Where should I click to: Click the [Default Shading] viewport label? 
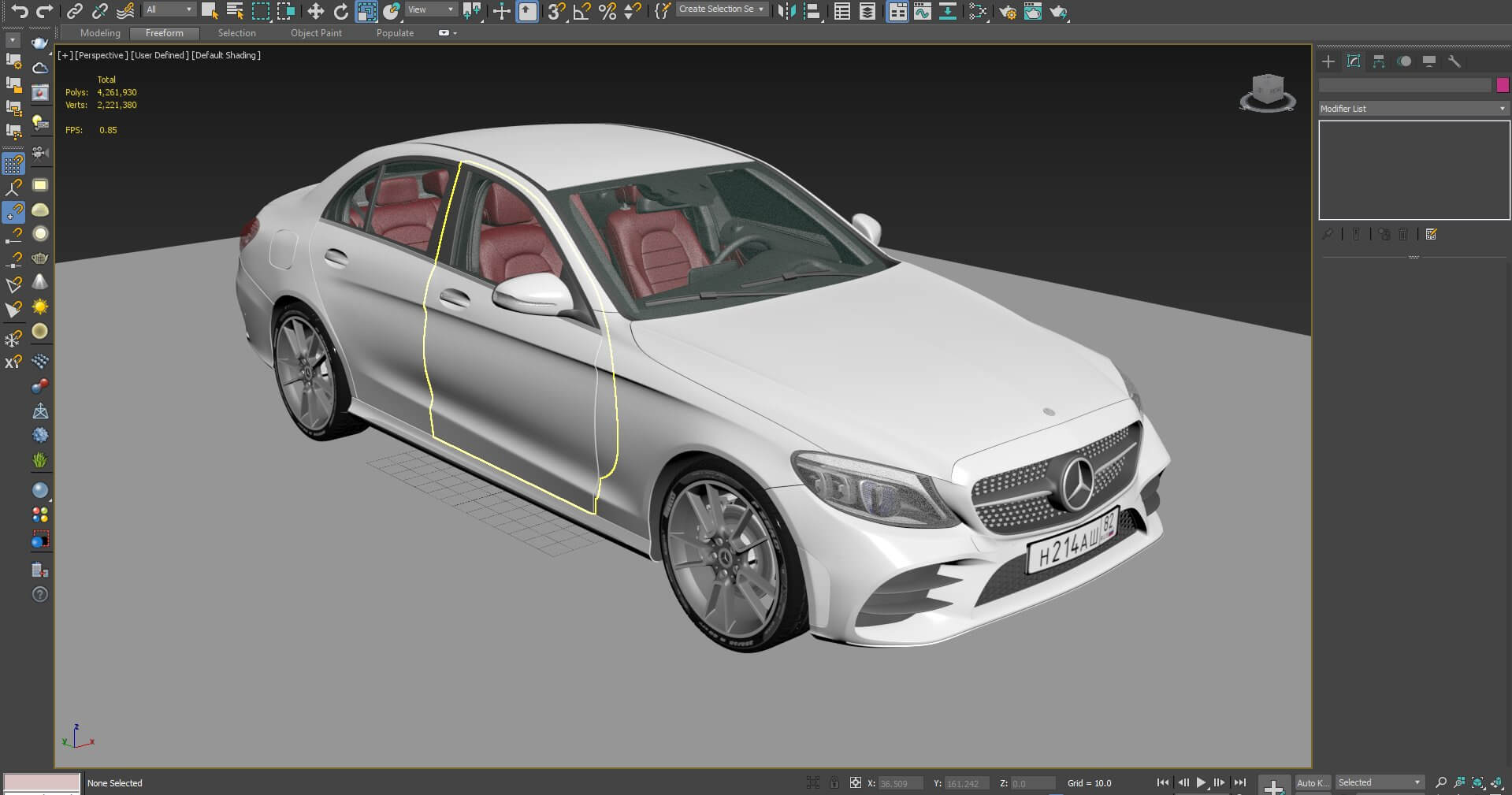pos(226,55)
